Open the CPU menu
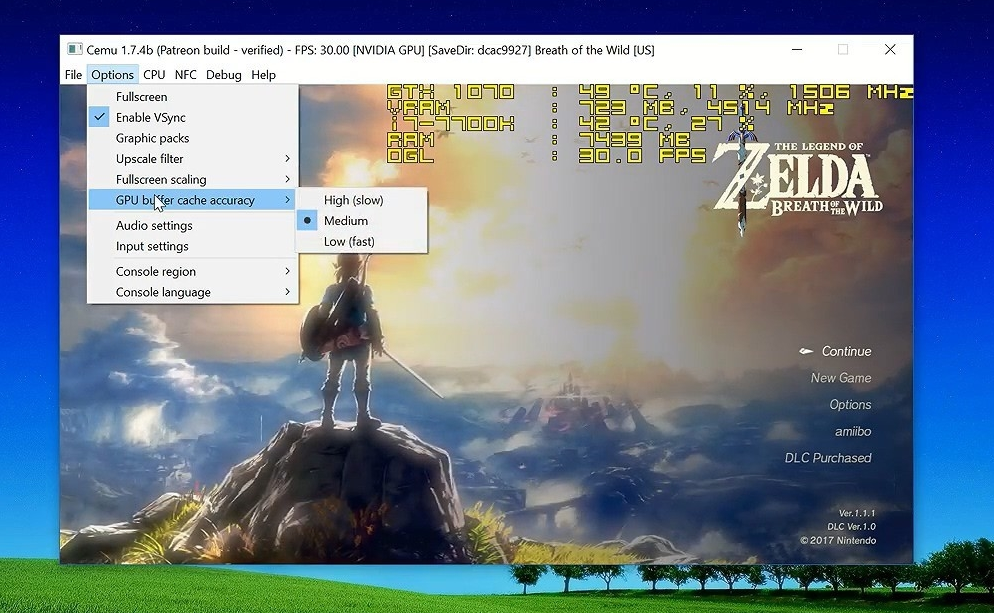 (x=154, y=75)
